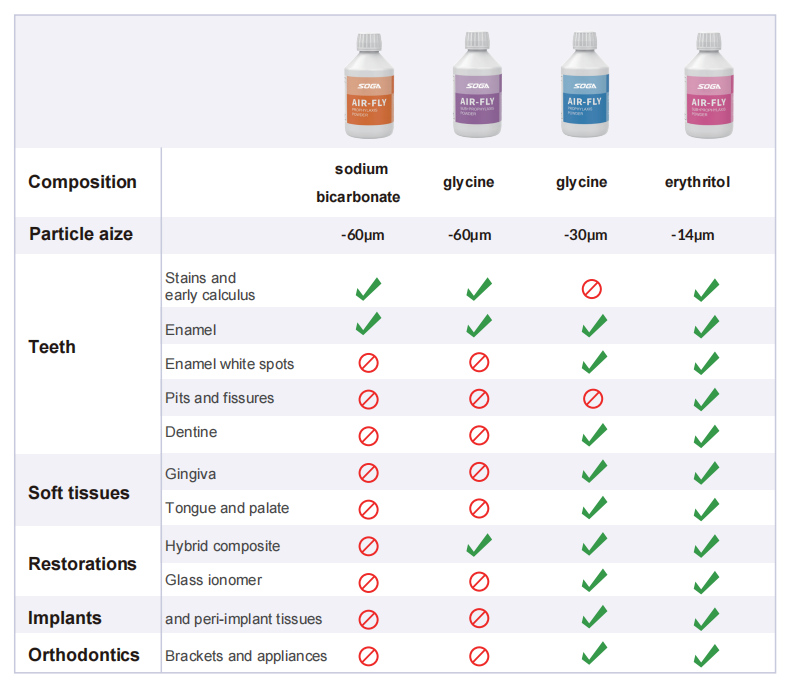The width and height of the screenshot is (793, 685).
Task: Click -30µm glycine checkmark for Dentine
Action: tap(594, 435)
